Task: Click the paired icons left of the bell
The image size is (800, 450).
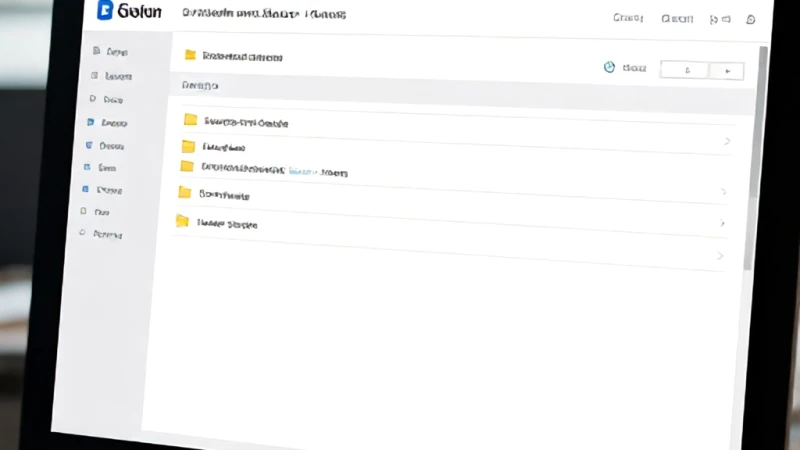Action: pyautogui.click(x=720, y=19)
